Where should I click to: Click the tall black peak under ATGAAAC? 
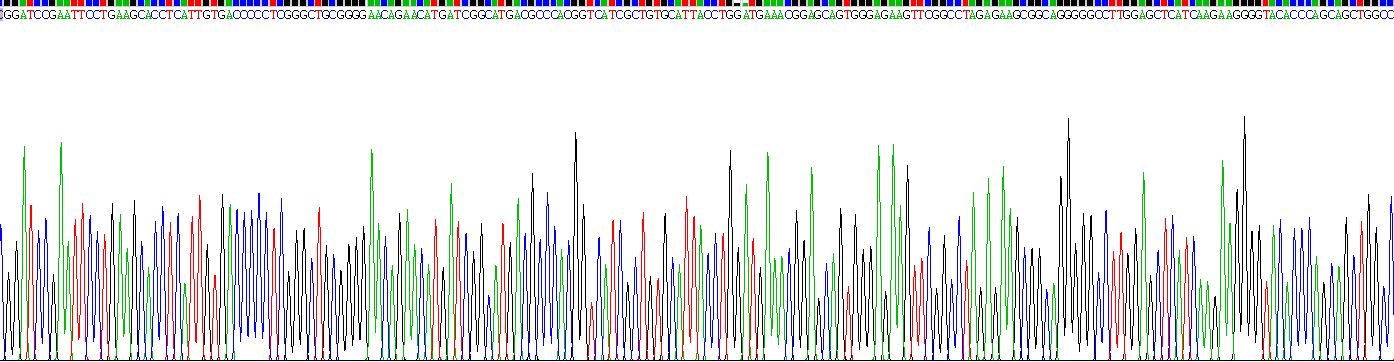click(731, 255)
